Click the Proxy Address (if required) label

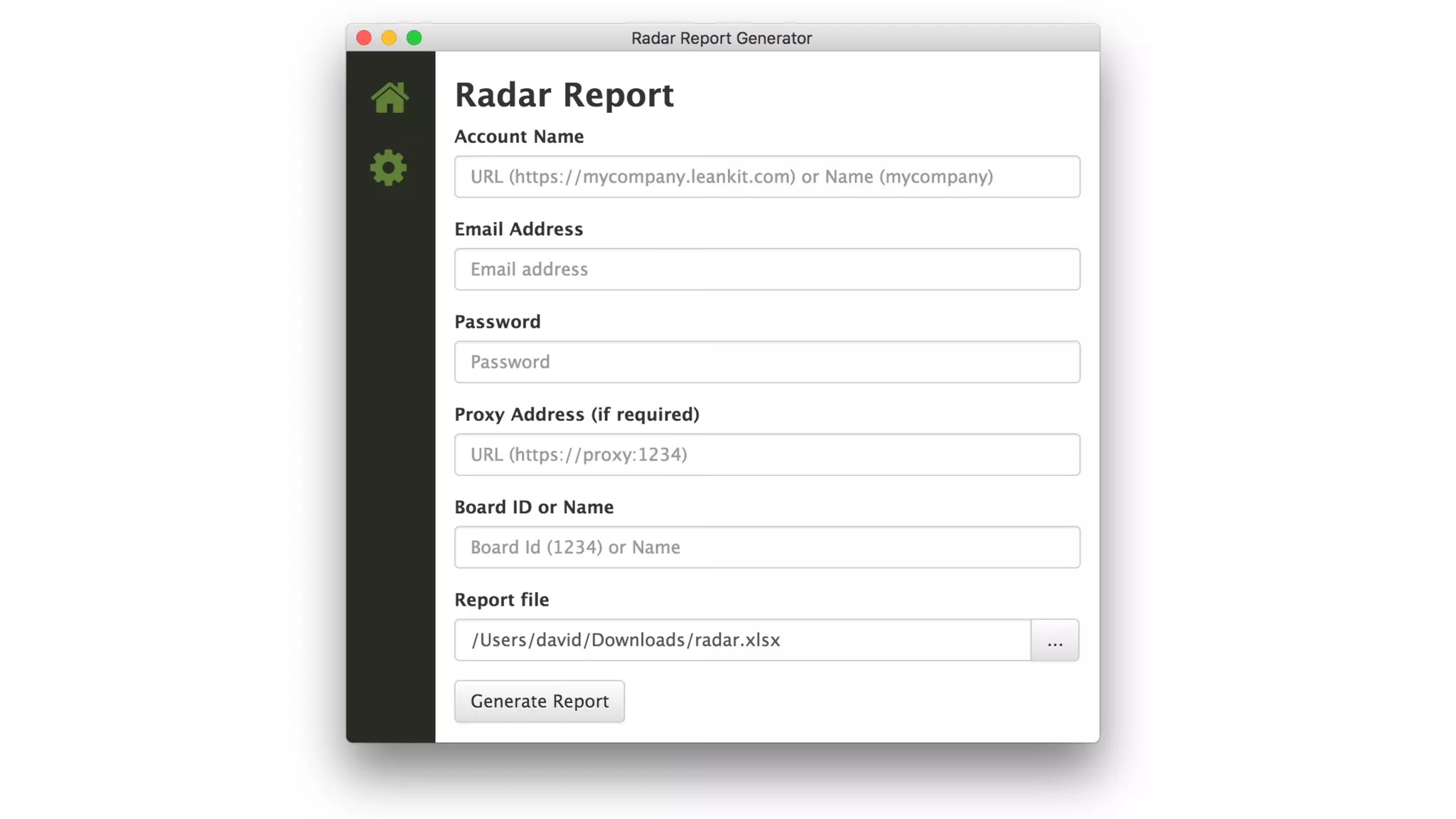[x=577, y=414]
